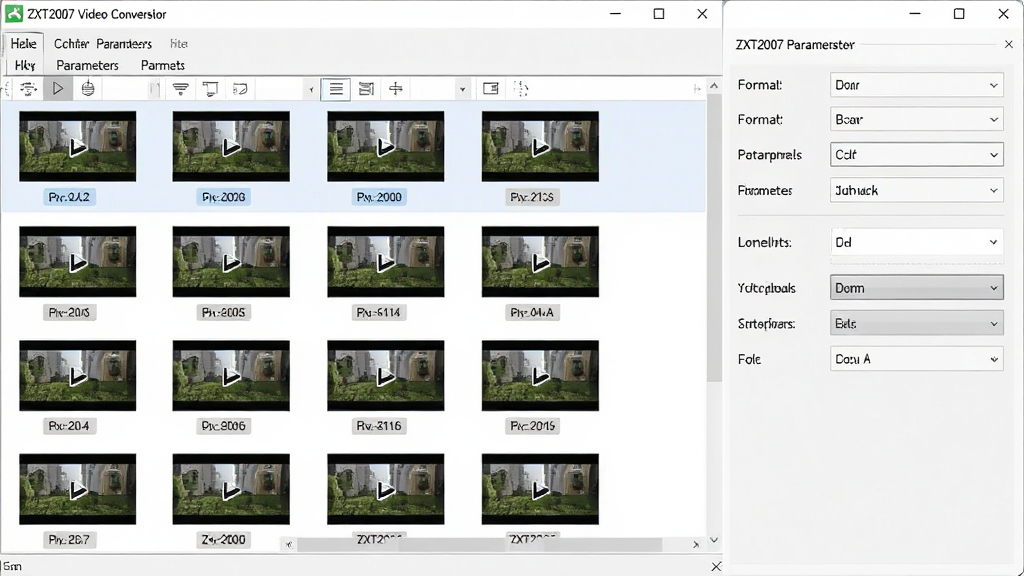Image resolution: width=1024 pixels, height=576 pixels.
Task: Open the second Format dropdown showing Boar
Action: click(916, 120)
